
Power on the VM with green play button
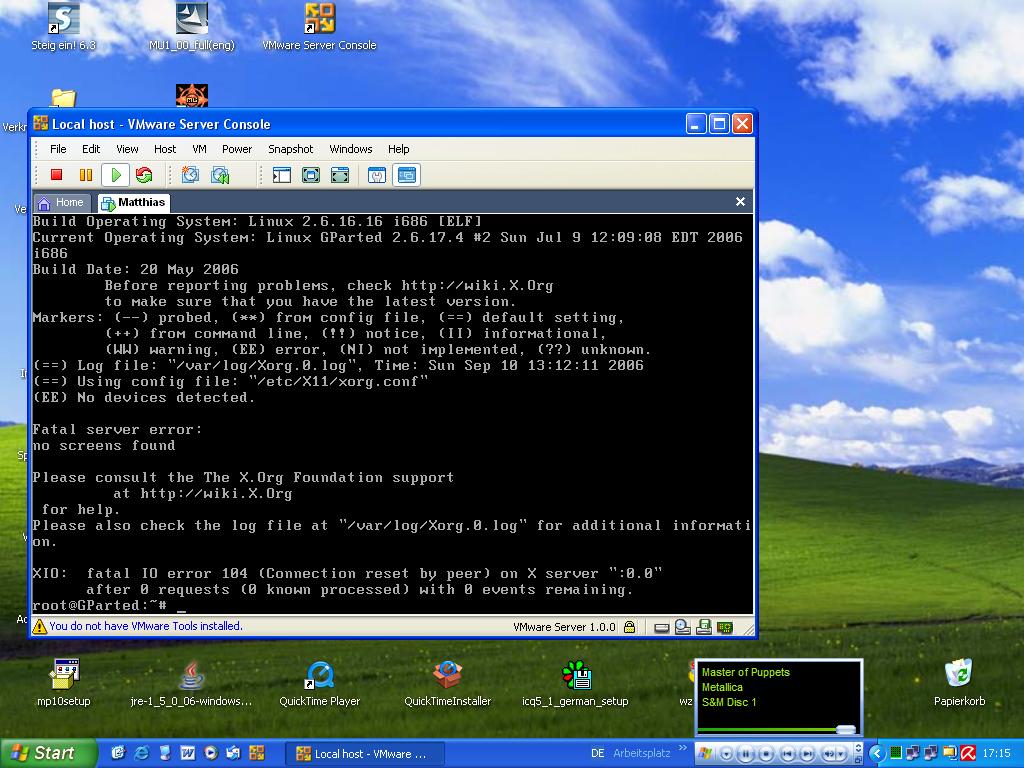tap(116, 175)
